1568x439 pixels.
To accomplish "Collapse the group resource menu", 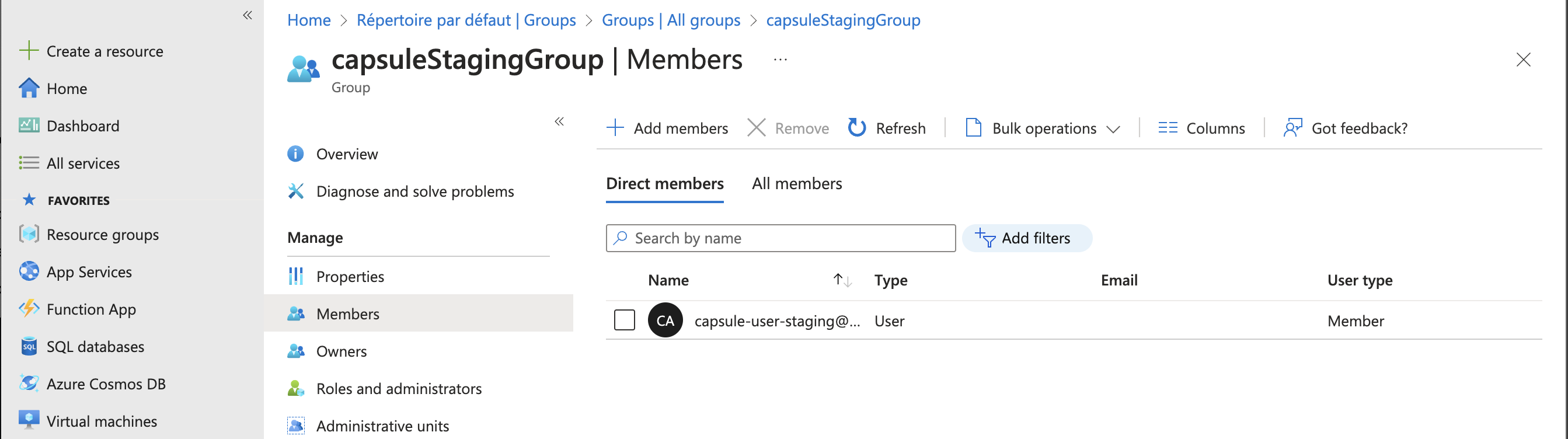I will (x=559, y=122).
